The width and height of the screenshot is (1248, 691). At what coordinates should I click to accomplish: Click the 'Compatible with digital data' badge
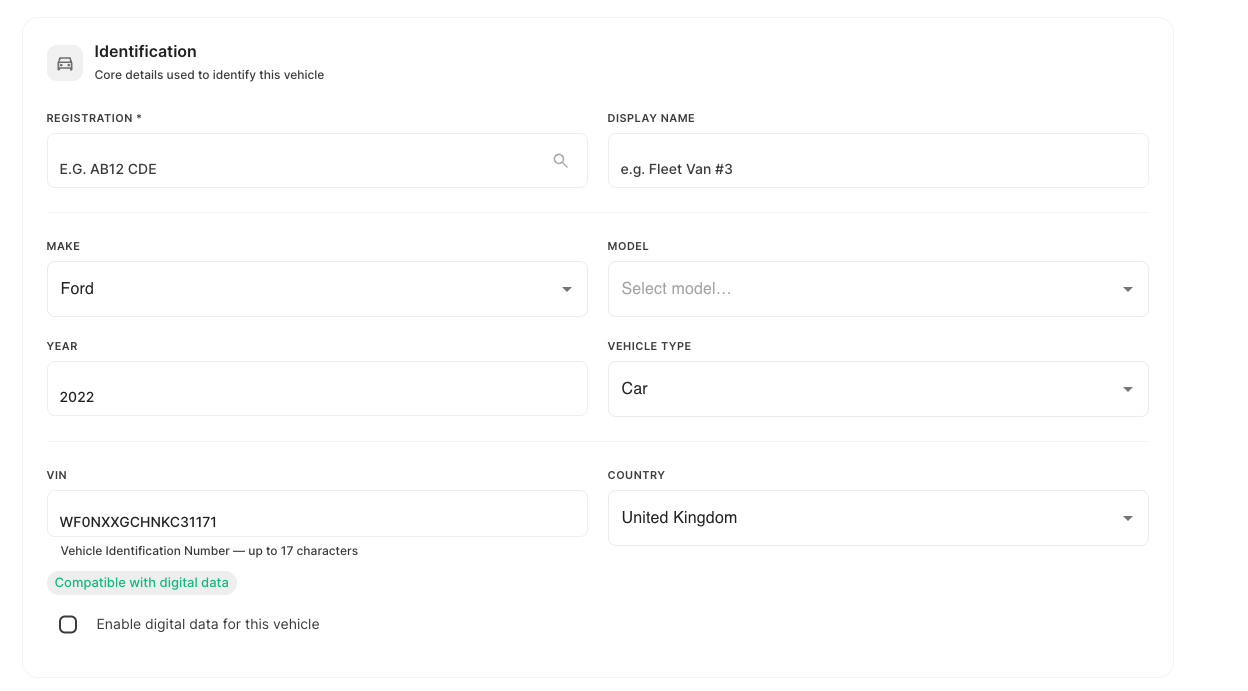[142, 582]
